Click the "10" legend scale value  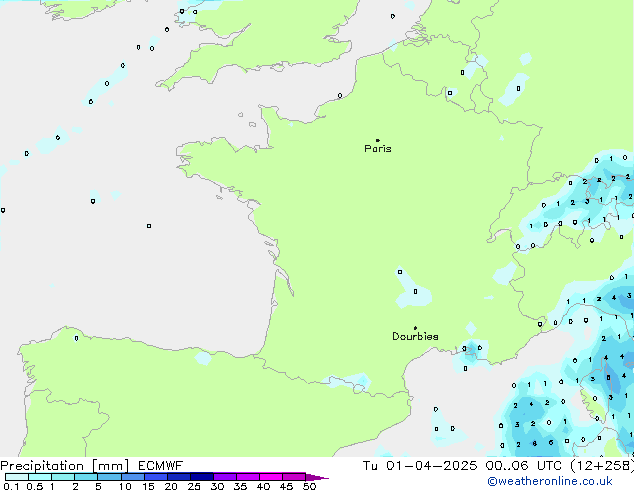125,486
